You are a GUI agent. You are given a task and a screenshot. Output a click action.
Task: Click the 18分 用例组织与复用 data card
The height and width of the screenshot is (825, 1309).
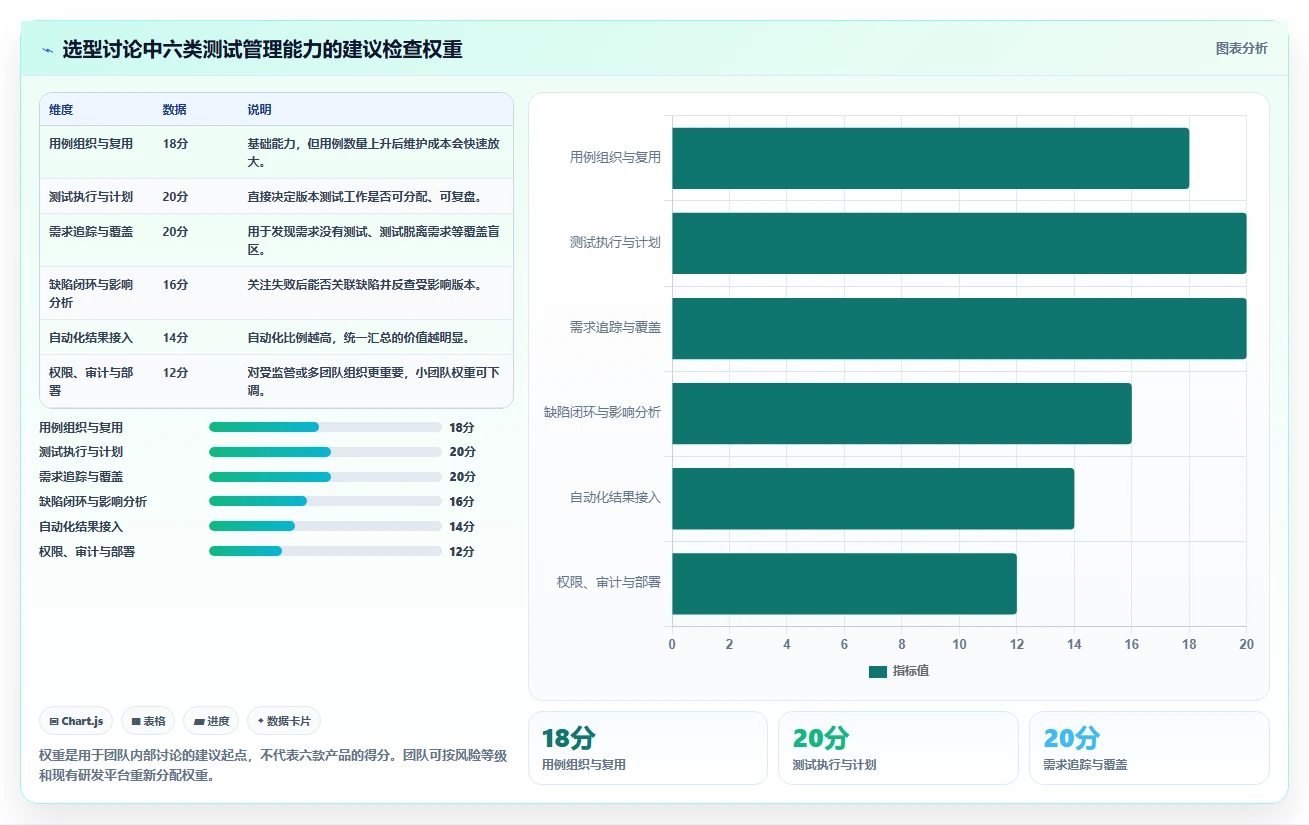(x=648, y=748)
